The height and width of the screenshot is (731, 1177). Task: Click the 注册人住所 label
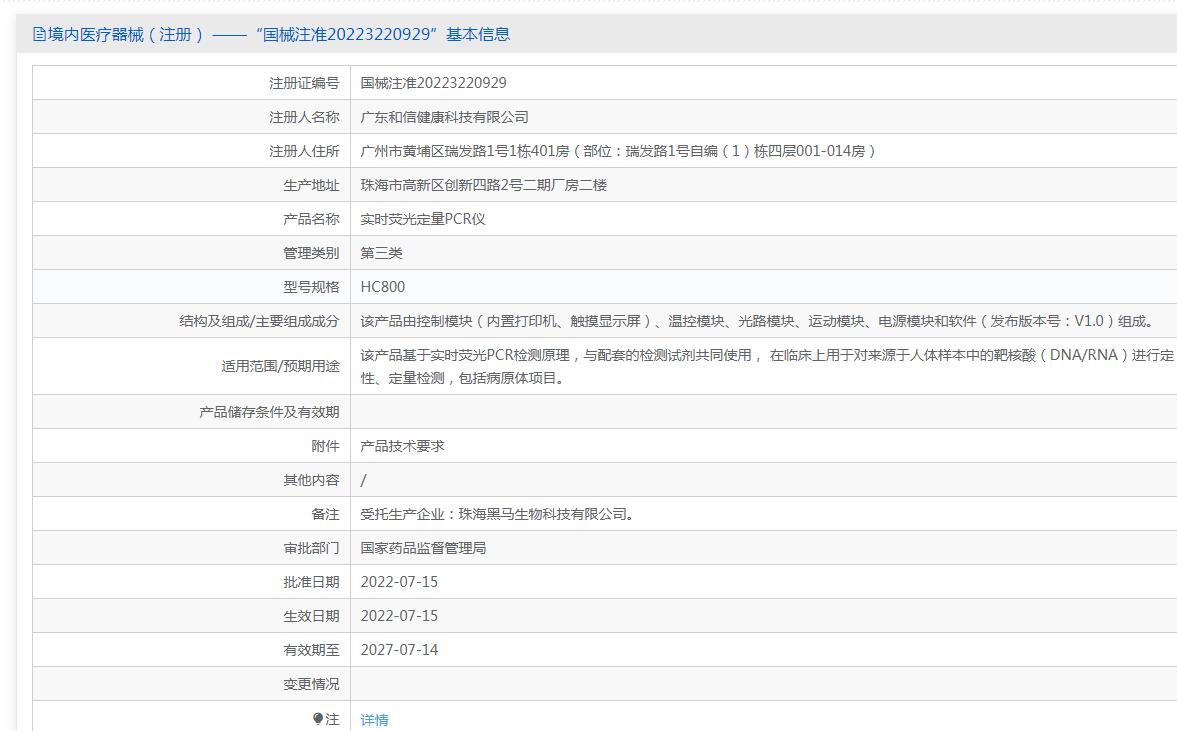point(304,151)
